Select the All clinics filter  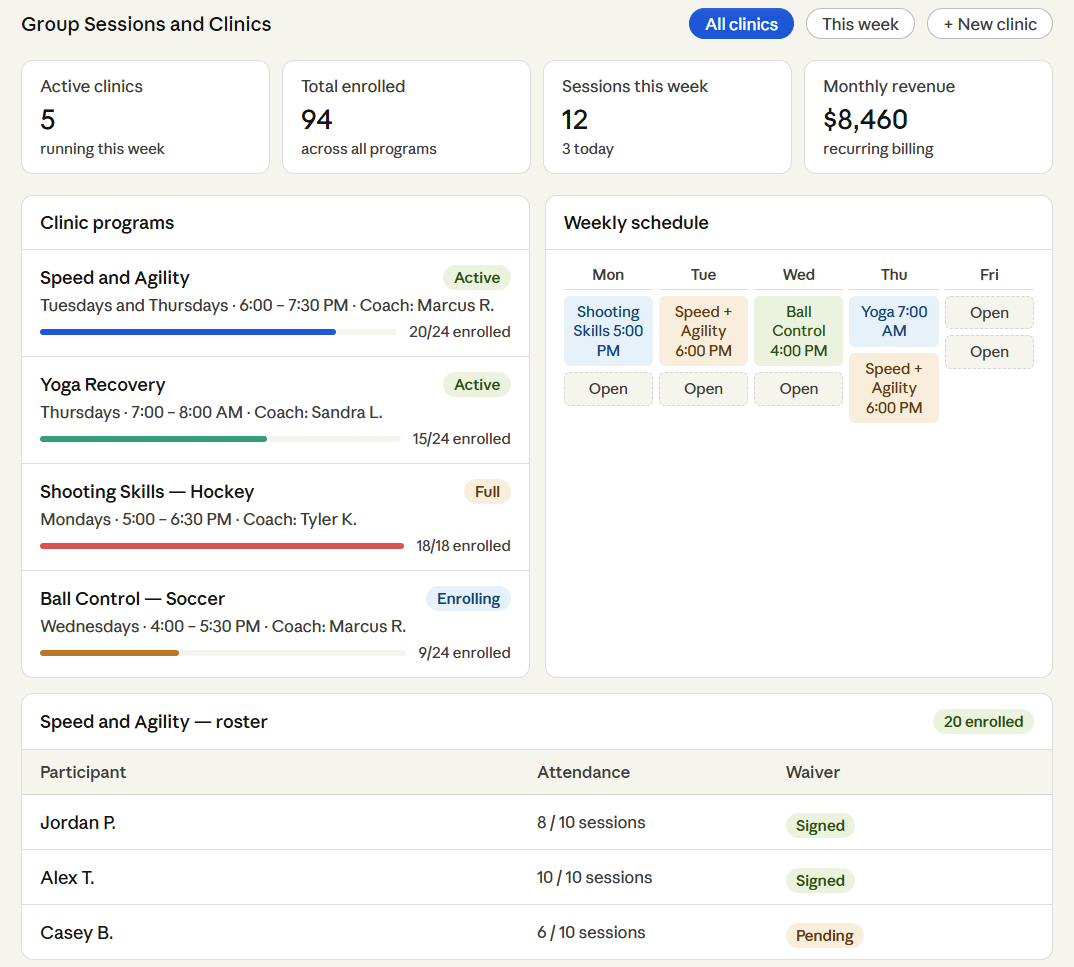[741, 24]
